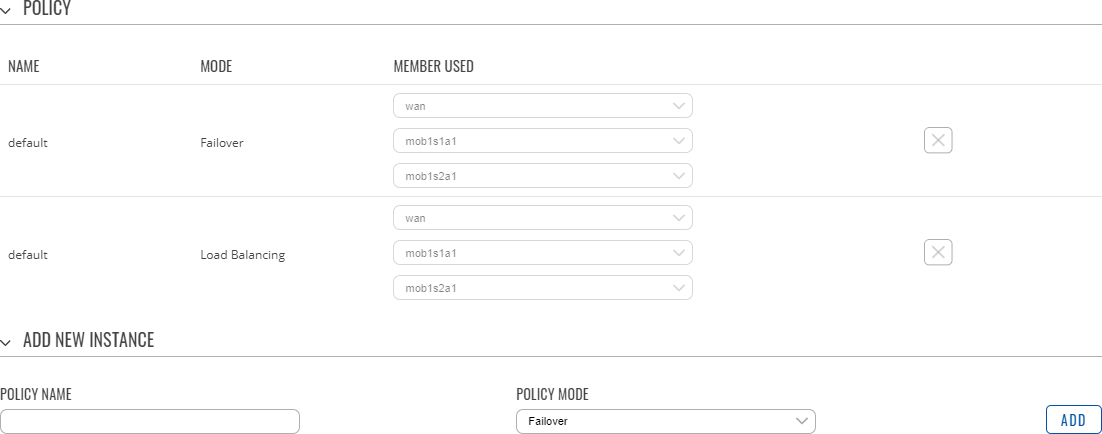Open Failover policy's wan member dropdown
The width and height of the screenshot is (1102, 434).
tap(542, 106)
